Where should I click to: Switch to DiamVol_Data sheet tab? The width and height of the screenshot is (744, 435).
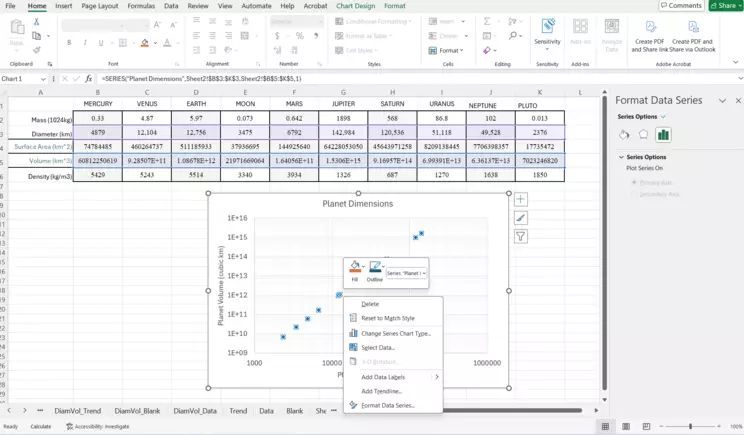[195, 411]
